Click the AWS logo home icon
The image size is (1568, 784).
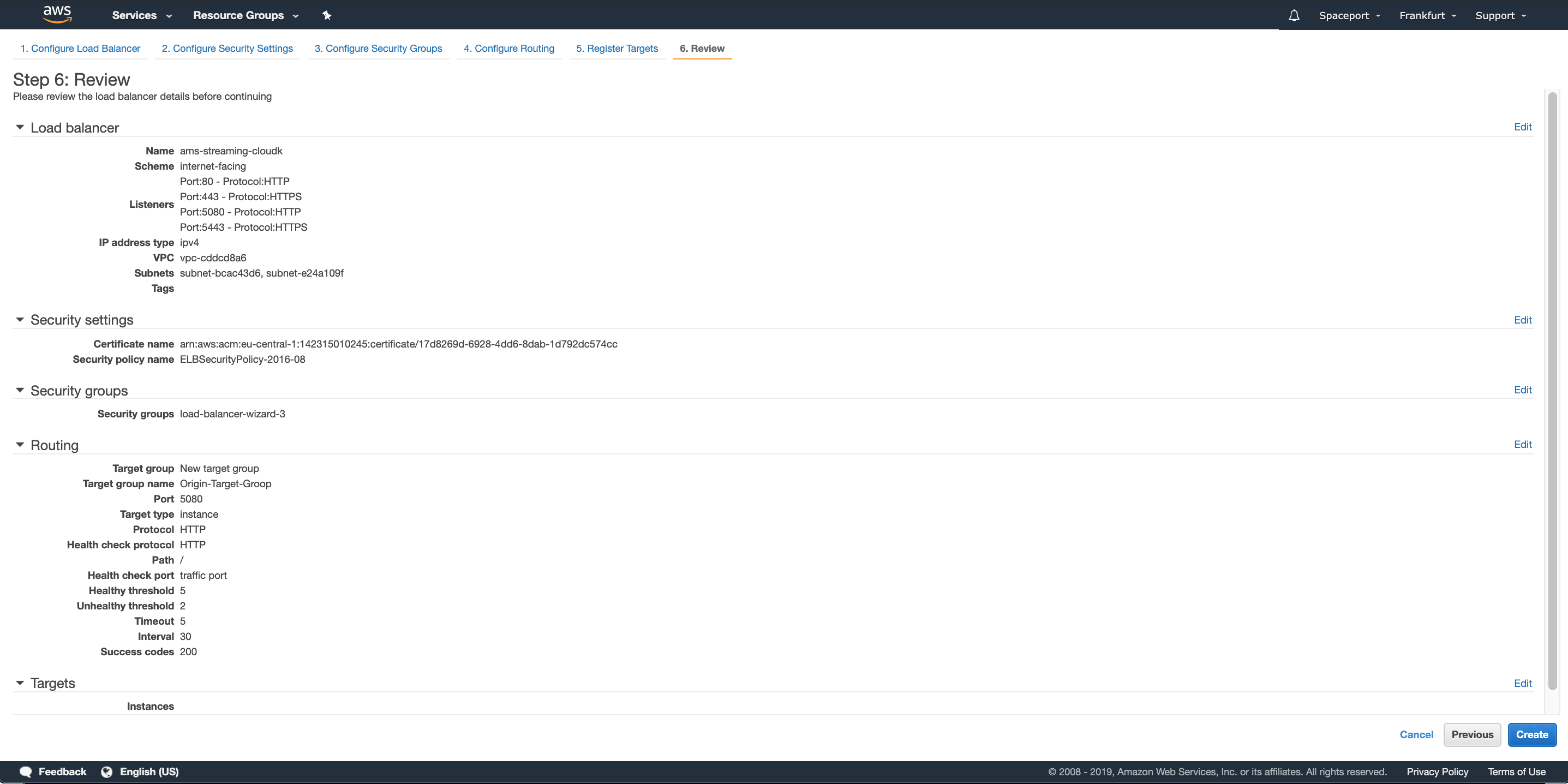(x=57, y=15)
